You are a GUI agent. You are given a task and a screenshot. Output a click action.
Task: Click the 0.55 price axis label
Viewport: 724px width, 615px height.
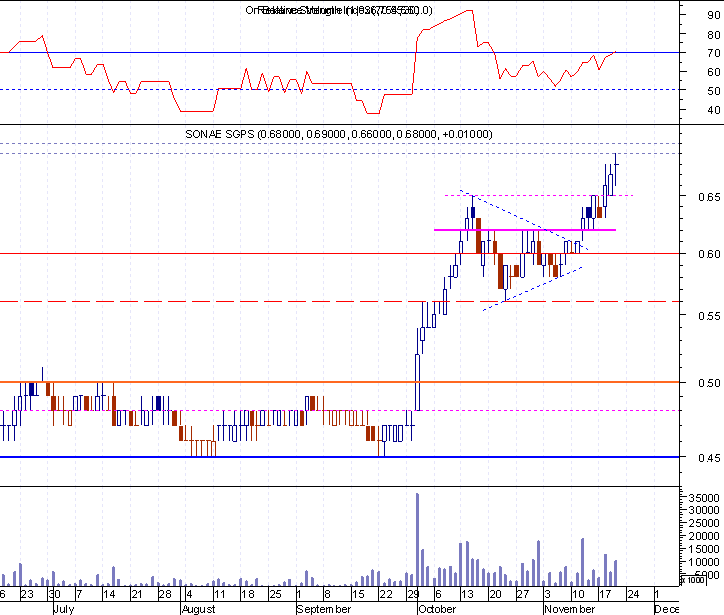[709, 316]
